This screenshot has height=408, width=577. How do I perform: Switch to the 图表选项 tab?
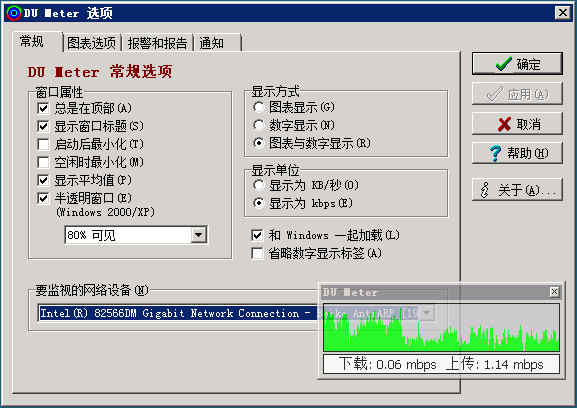[91, 43]
